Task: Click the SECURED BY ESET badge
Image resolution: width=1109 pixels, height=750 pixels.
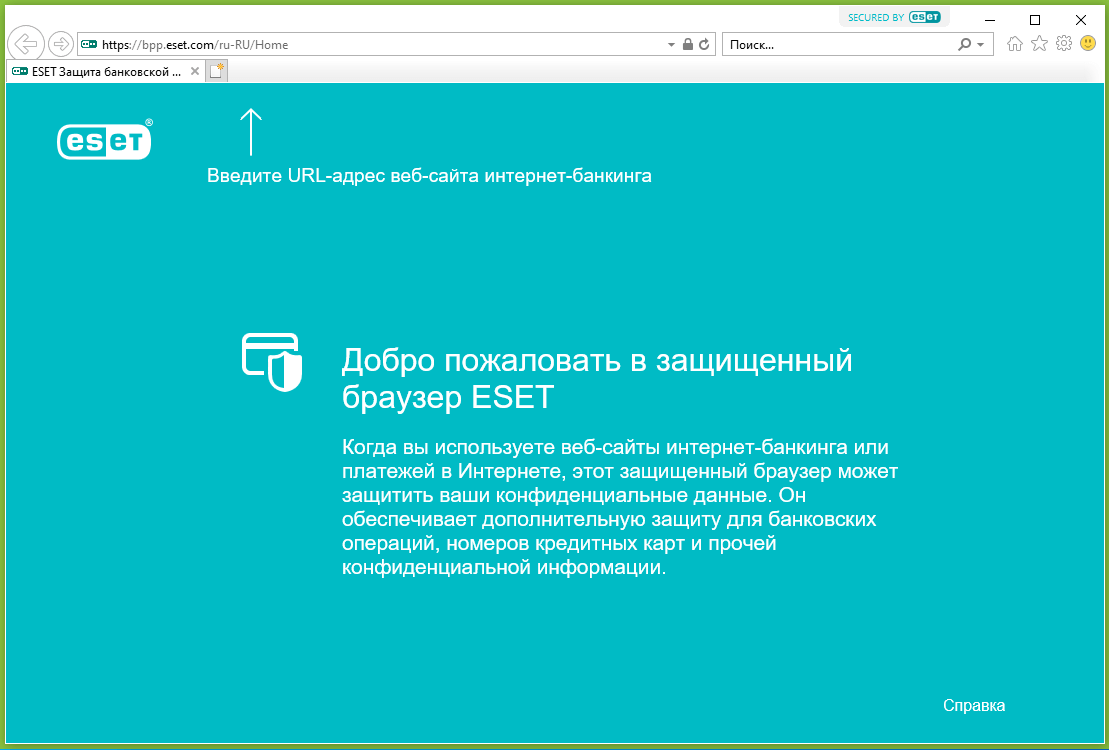Action: tap(893, 18)
